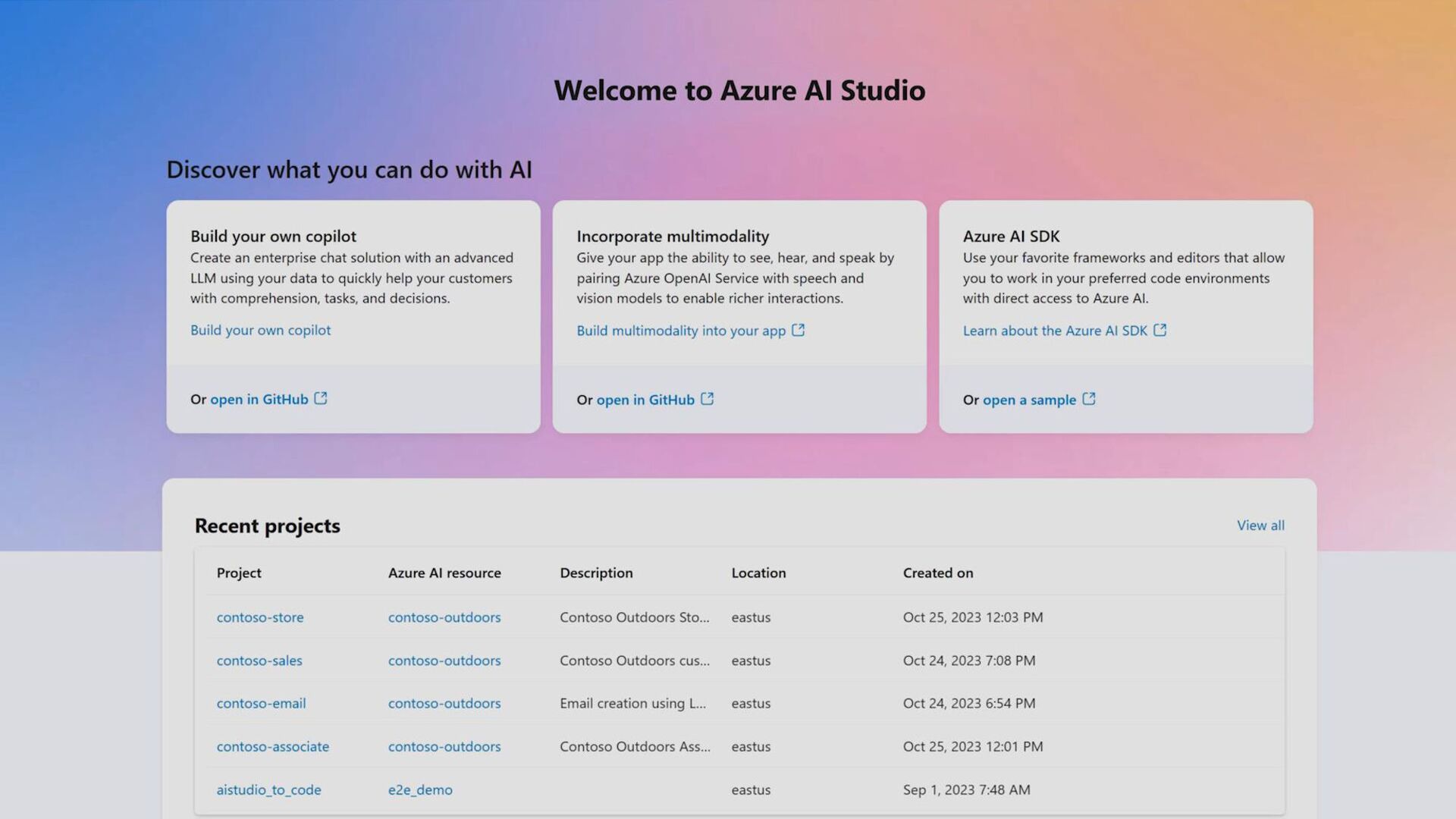
Task: Click the Description column header
Action: 596,573
